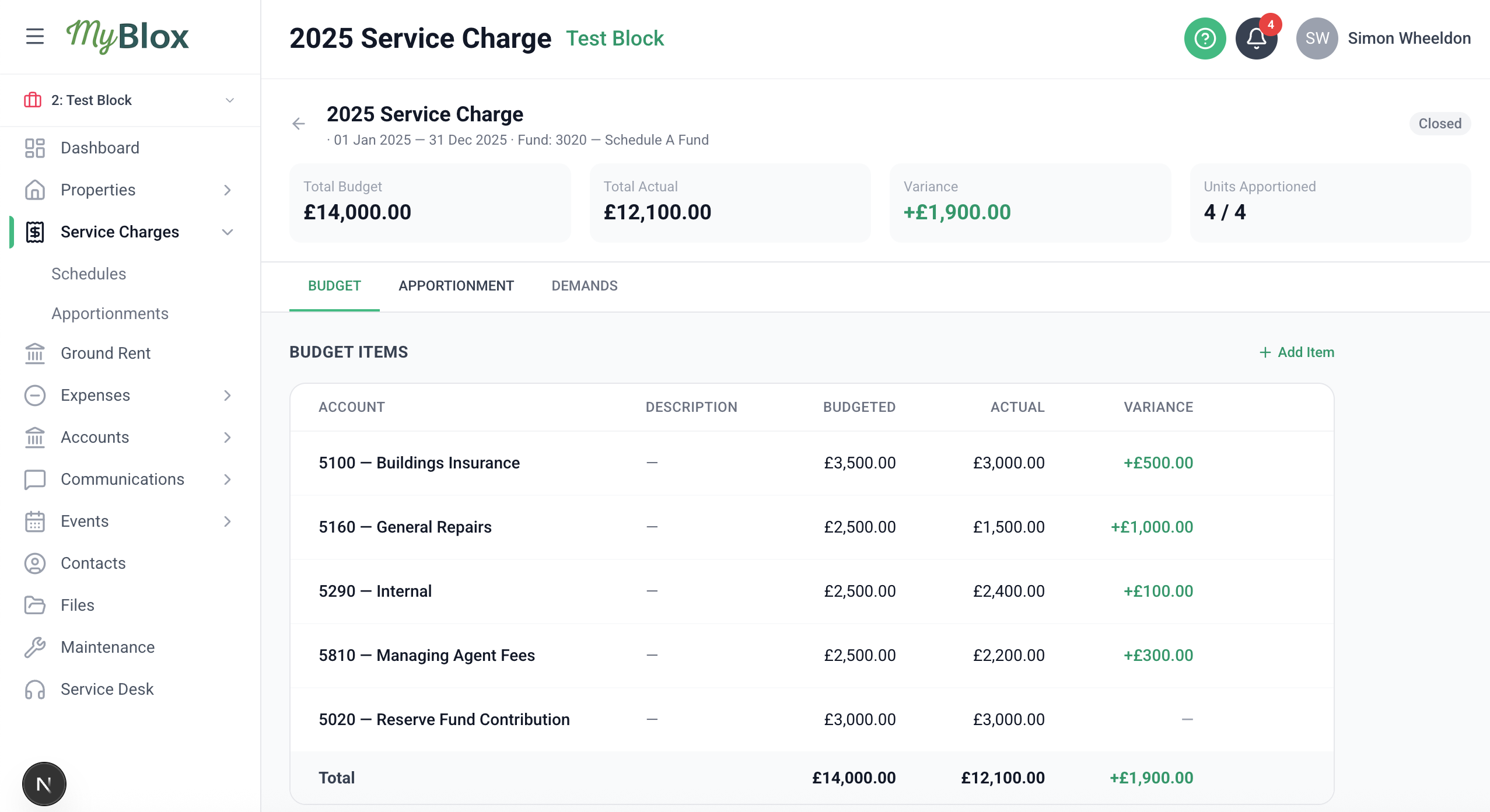
Task: Open the help button
Action: coord(1205,38)
